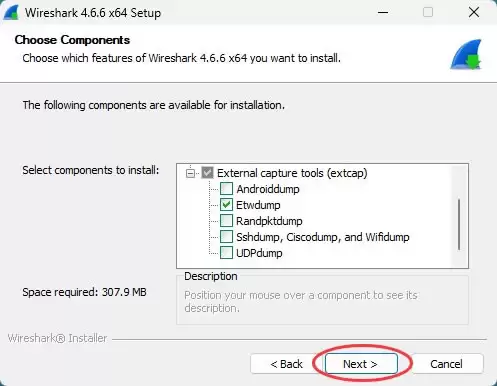
Task: Return to previous page with Back button
Action: [286, 364]
